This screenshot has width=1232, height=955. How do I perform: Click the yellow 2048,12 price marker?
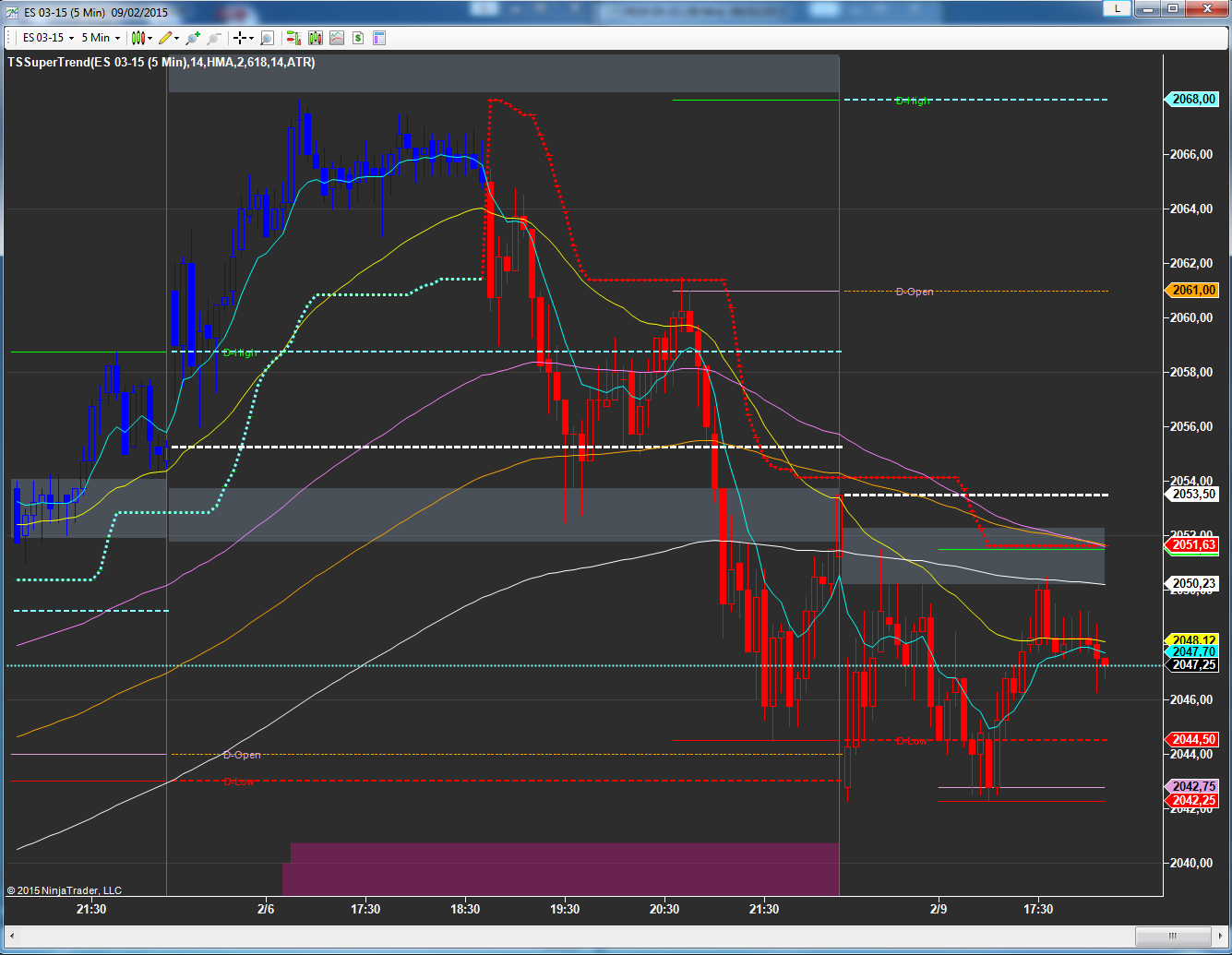pyautogui.click(x=1192, y=639)
